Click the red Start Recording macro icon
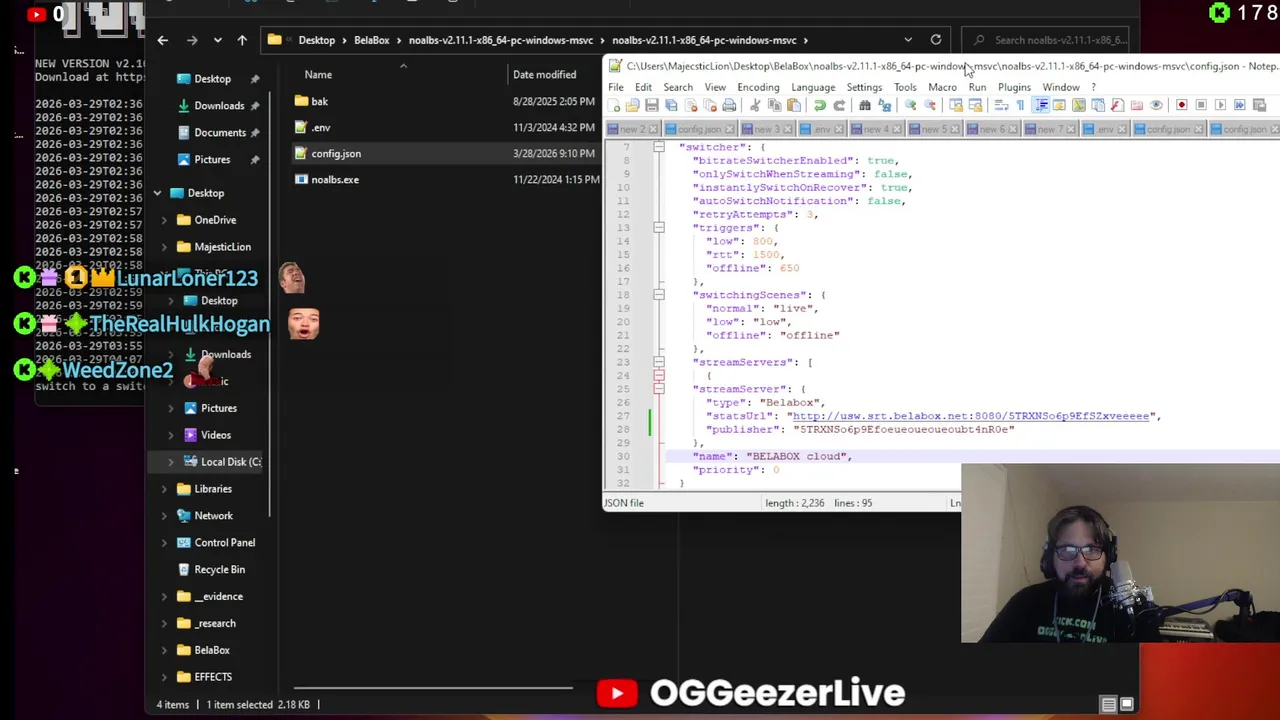Viewport: 1280px width, 720px height. (x=1181, y=105)
